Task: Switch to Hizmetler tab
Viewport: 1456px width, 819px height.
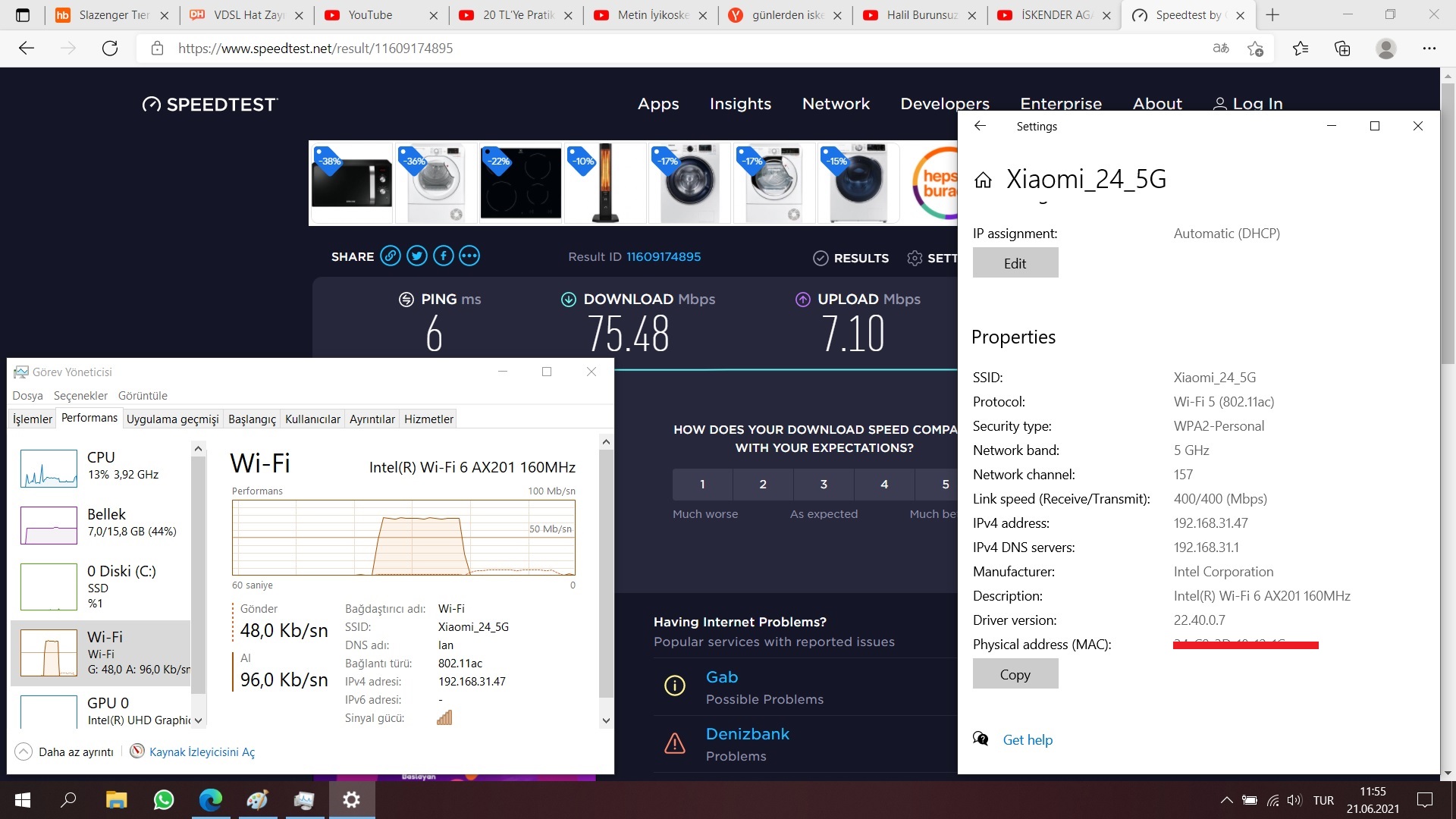Action: click(428, 419)
